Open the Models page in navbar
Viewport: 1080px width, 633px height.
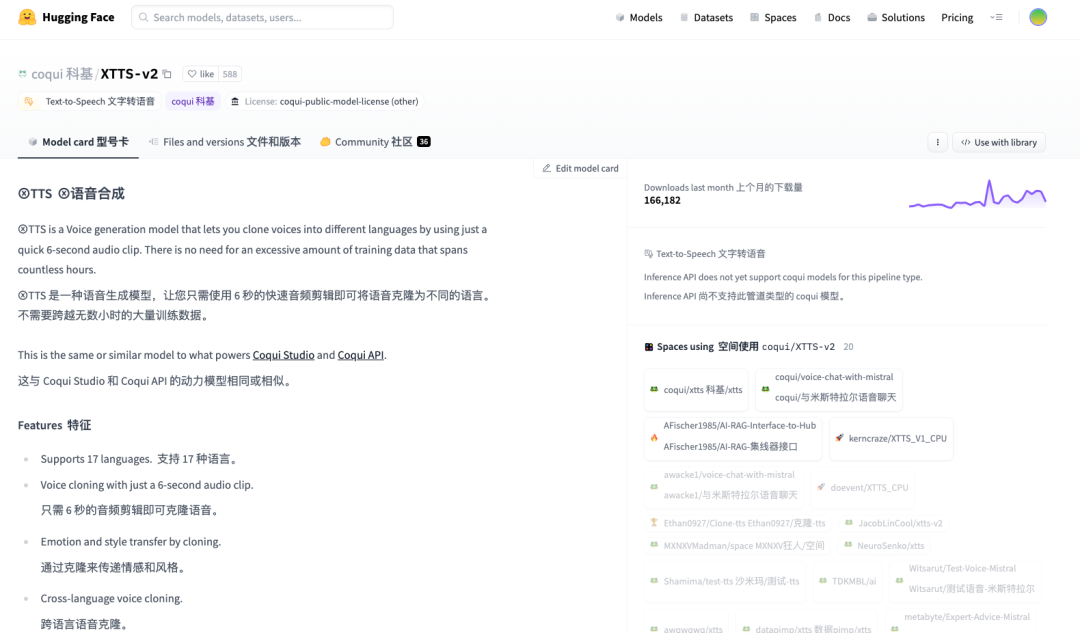click(x=638, y=18)
